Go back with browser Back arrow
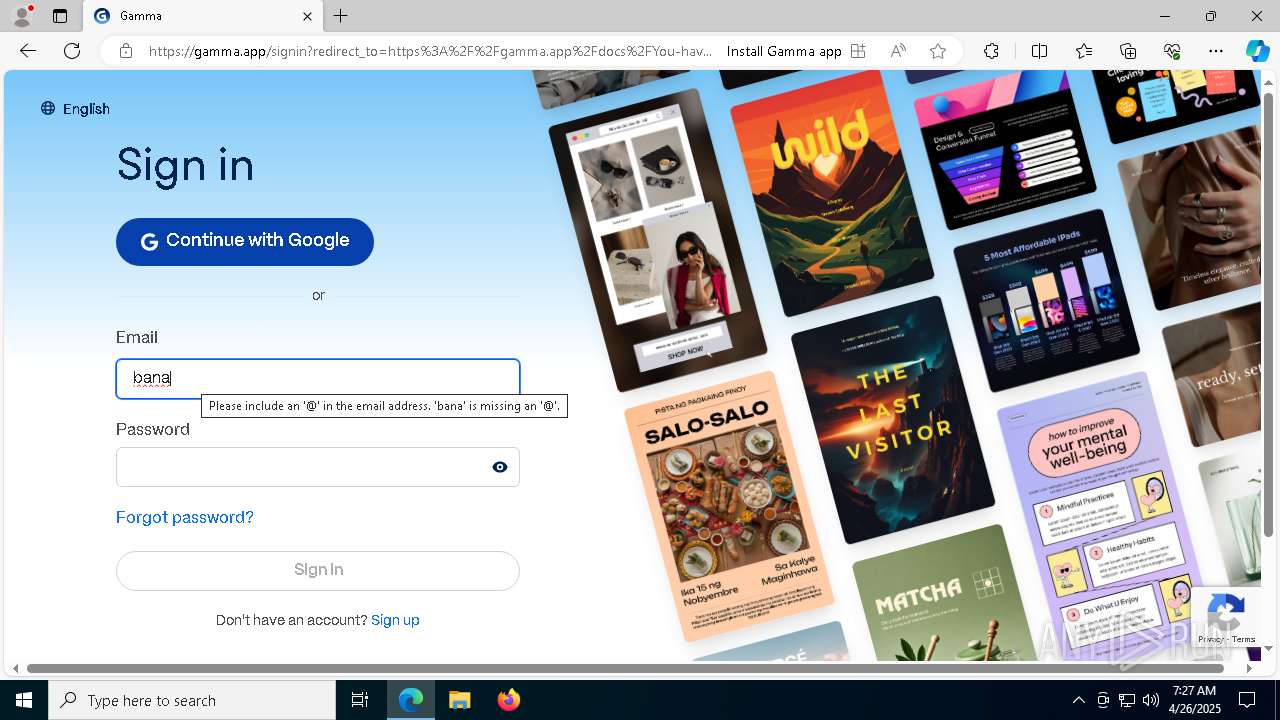The width and height of the screenshot is (1280, 720). point(28,51)
